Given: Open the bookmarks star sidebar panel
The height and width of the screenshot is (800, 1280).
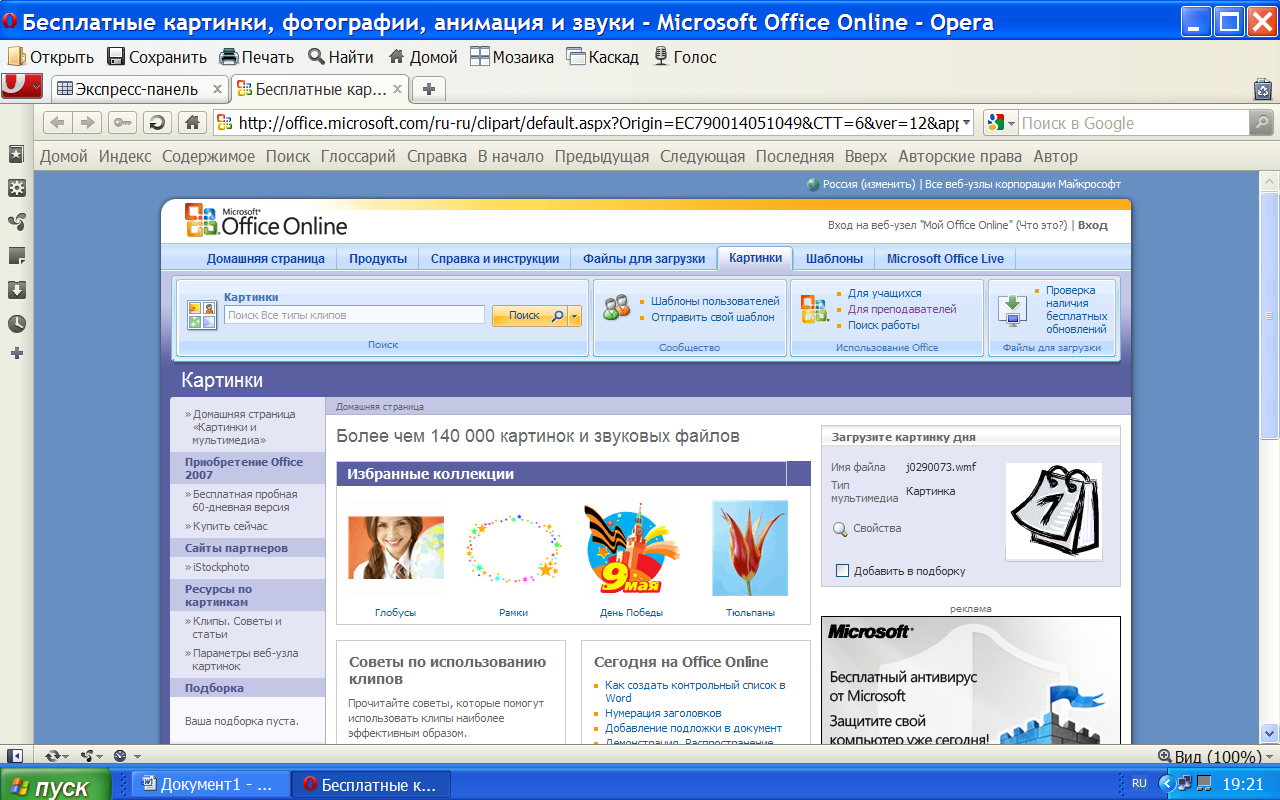Looking at the screenshot, I should [x=16, y=154].
